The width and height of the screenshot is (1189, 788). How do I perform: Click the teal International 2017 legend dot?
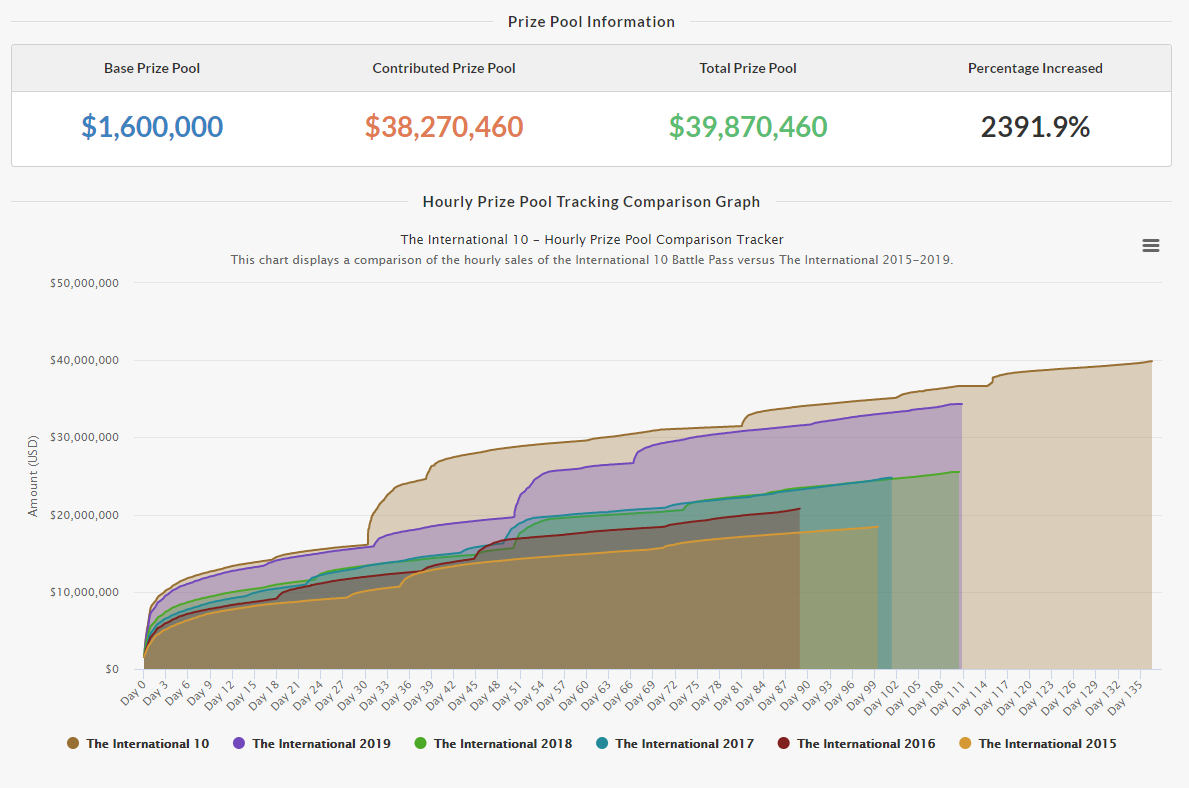[x=602, y=743]
